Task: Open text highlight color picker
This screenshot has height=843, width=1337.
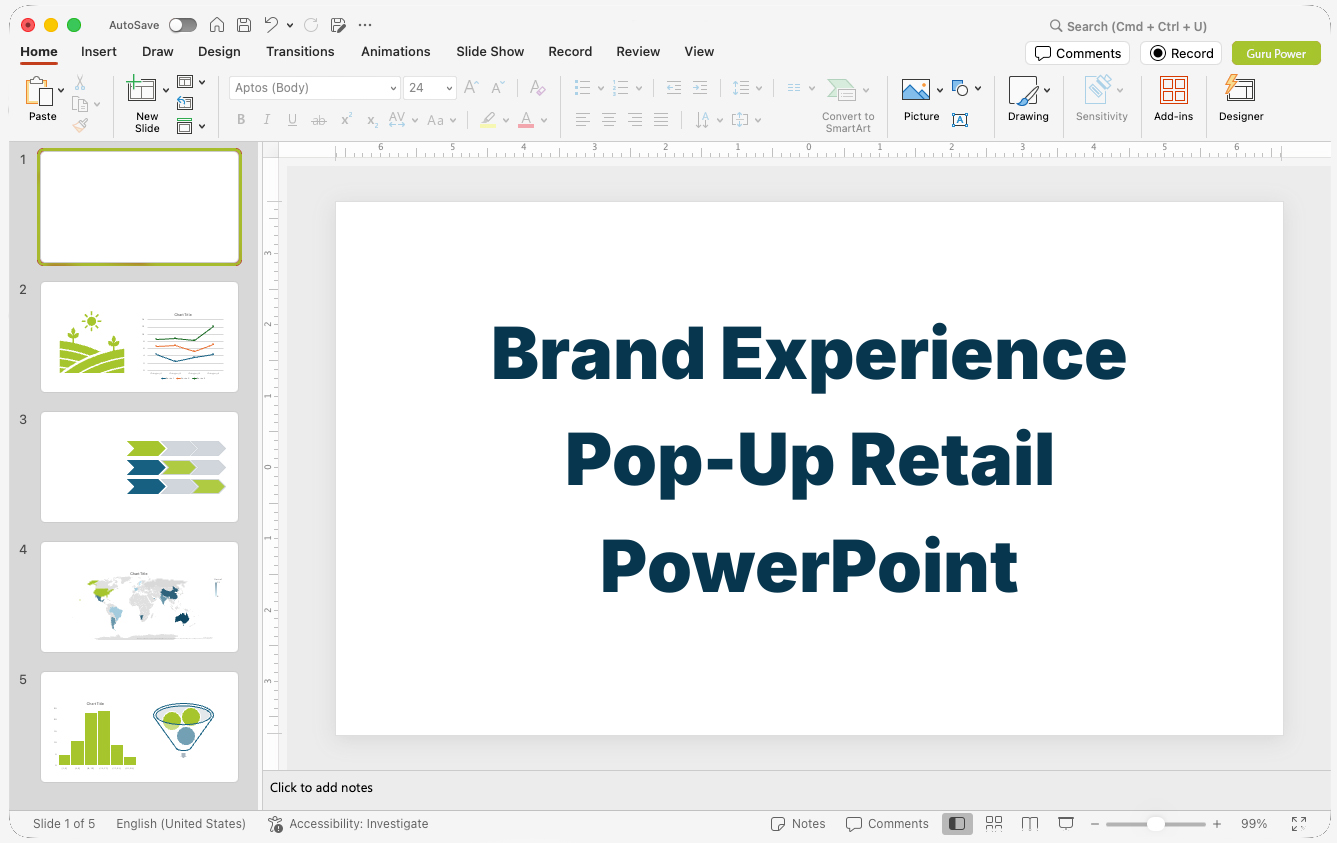Action: (505, 120)
